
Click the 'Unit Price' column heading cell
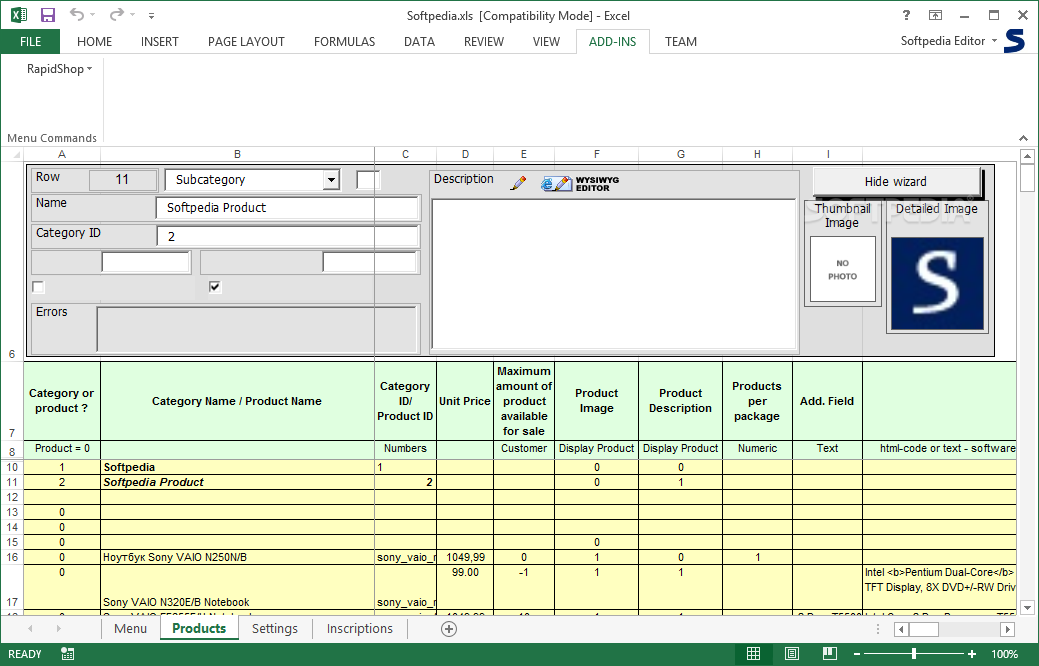coord(465,401)
